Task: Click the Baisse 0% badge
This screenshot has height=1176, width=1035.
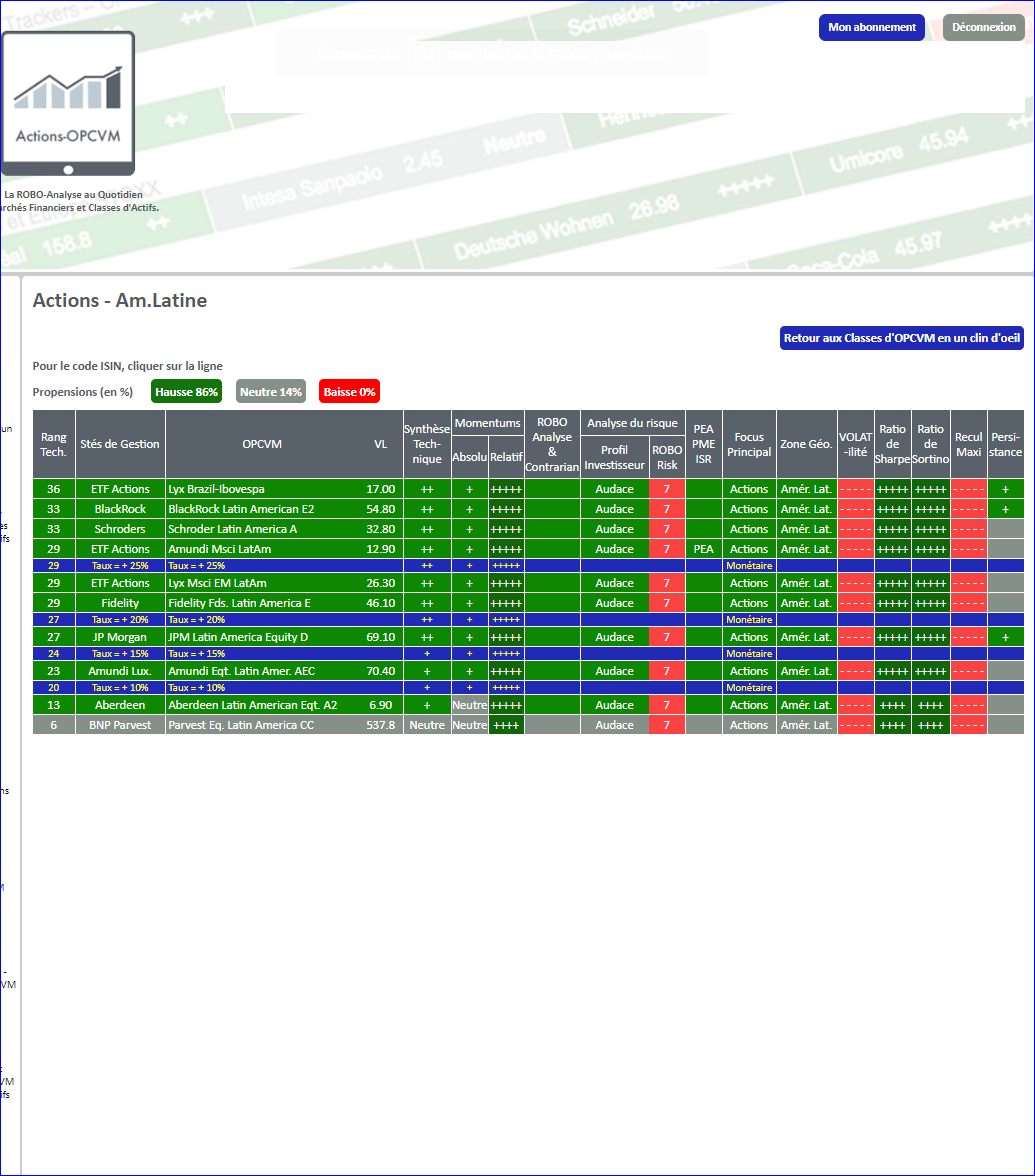Action: (x=350, y=392)
